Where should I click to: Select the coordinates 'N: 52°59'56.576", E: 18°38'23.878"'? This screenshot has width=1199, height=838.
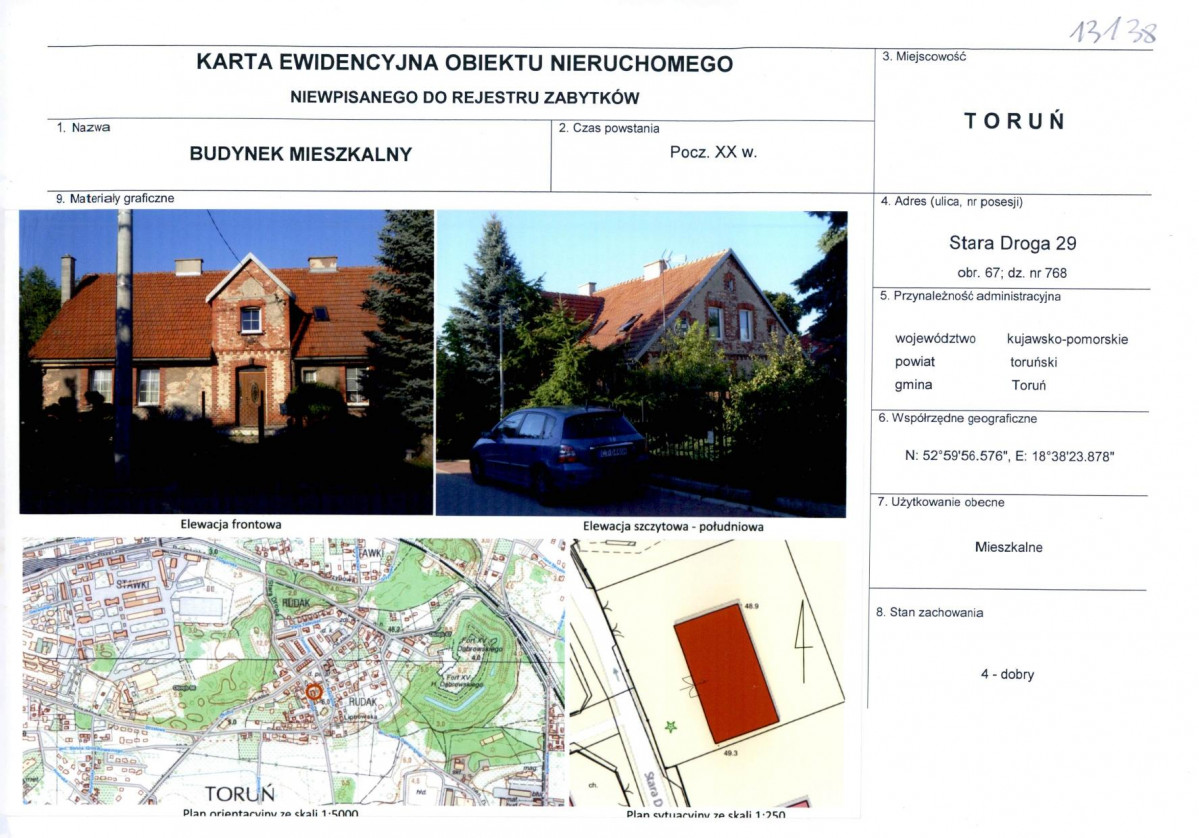coord(1009,456)
